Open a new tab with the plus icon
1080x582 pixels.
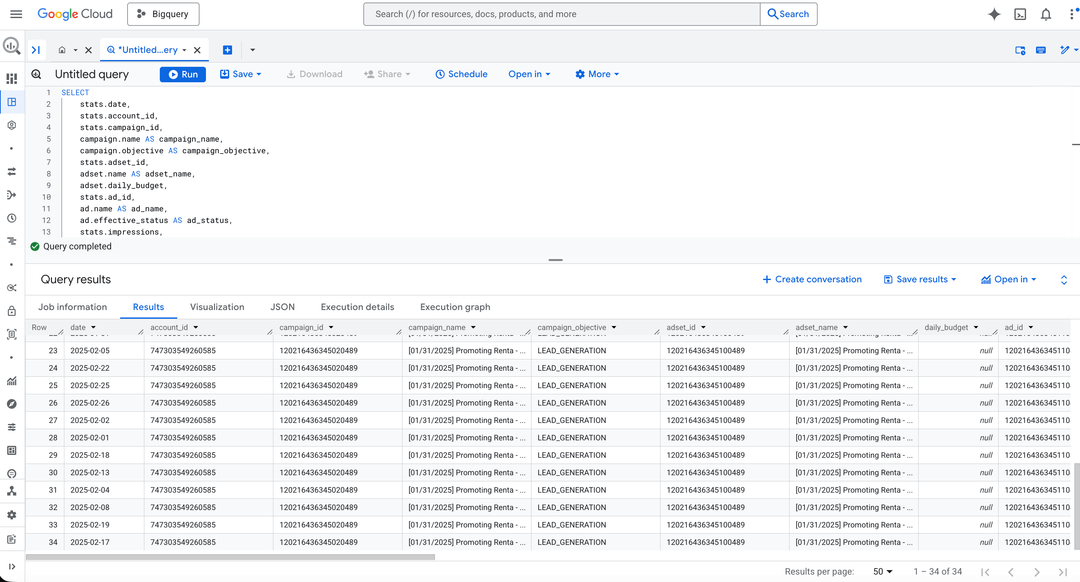(226, 49)
